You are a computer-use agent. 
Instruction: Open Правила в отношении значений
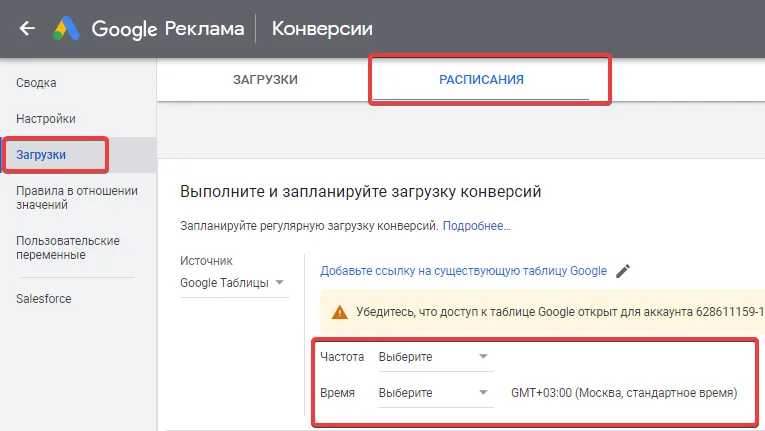(77, 198)
